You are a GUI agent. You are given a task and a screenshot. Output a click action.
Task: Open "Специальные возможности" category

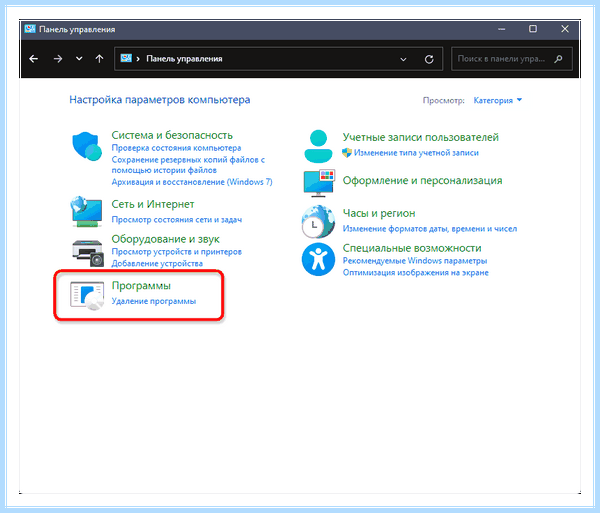[412, 248]
